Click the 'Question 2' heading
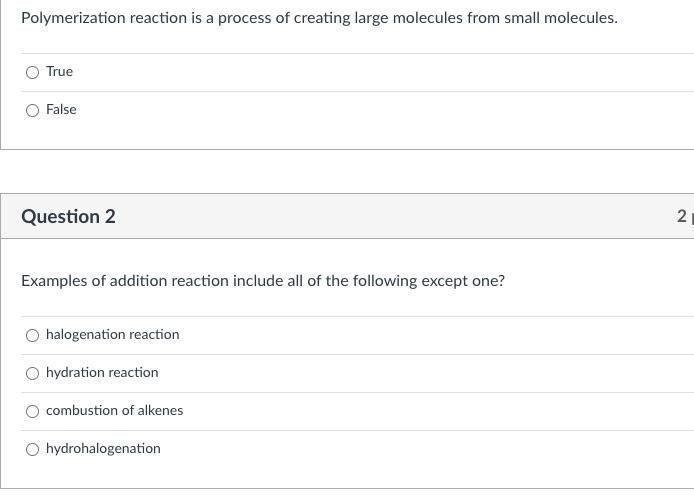Viewport: 694px width, 495px height. click(x=68, y=217)
